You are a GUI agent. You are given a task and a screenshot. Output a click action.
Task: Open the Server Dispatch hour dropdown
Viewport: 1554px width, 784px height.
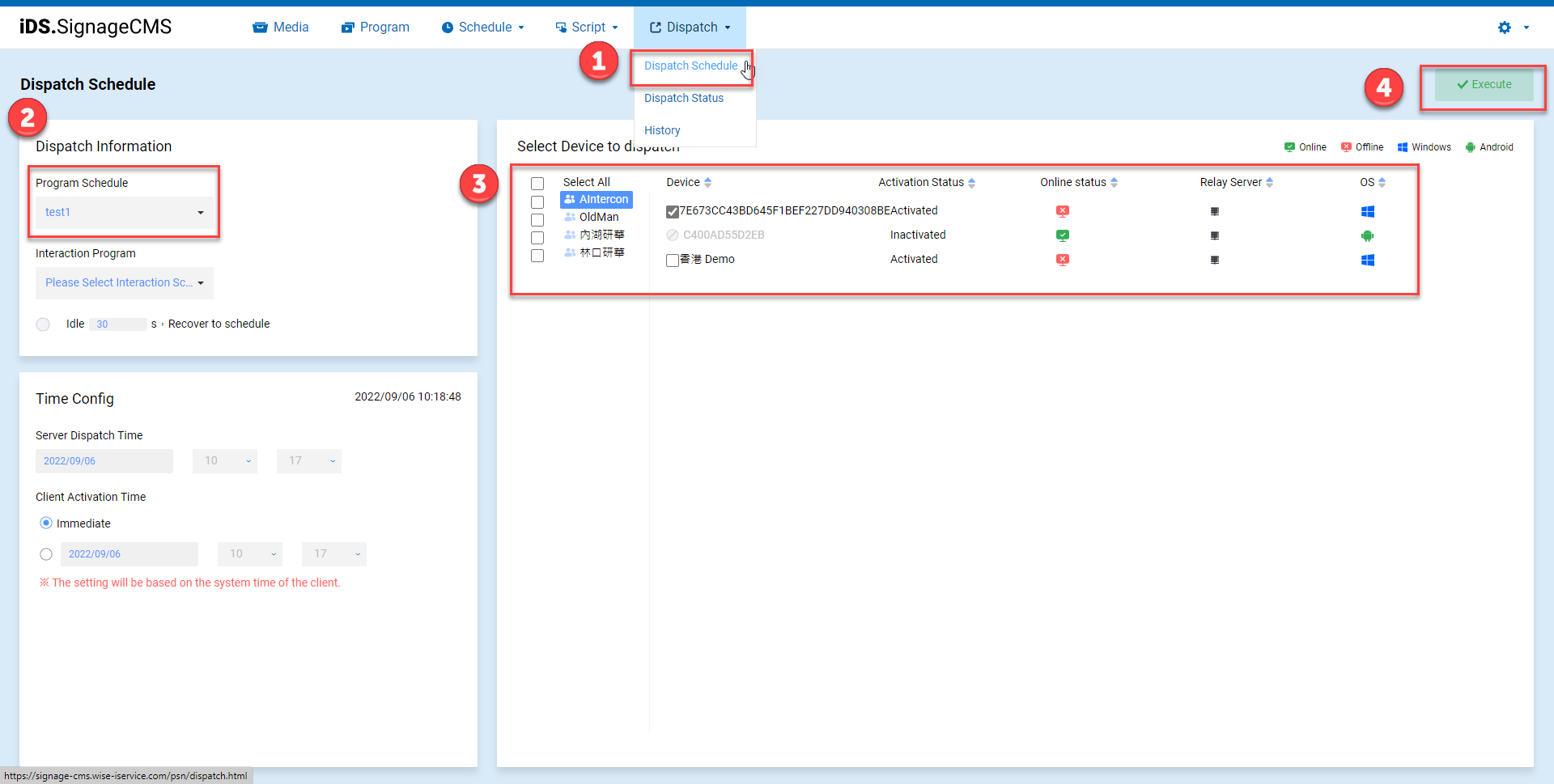click(225, 461)
